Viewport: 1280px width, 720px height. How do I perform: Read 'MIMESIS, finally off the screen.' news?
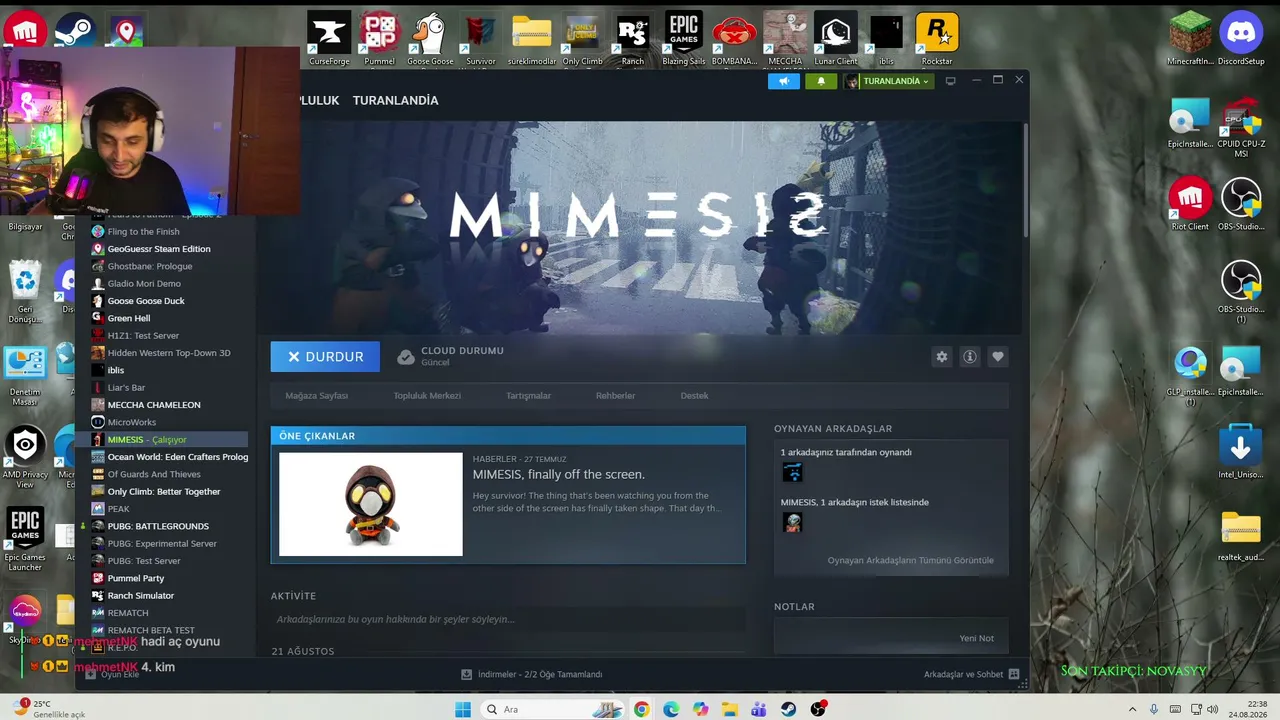click(x=559, y=474)
